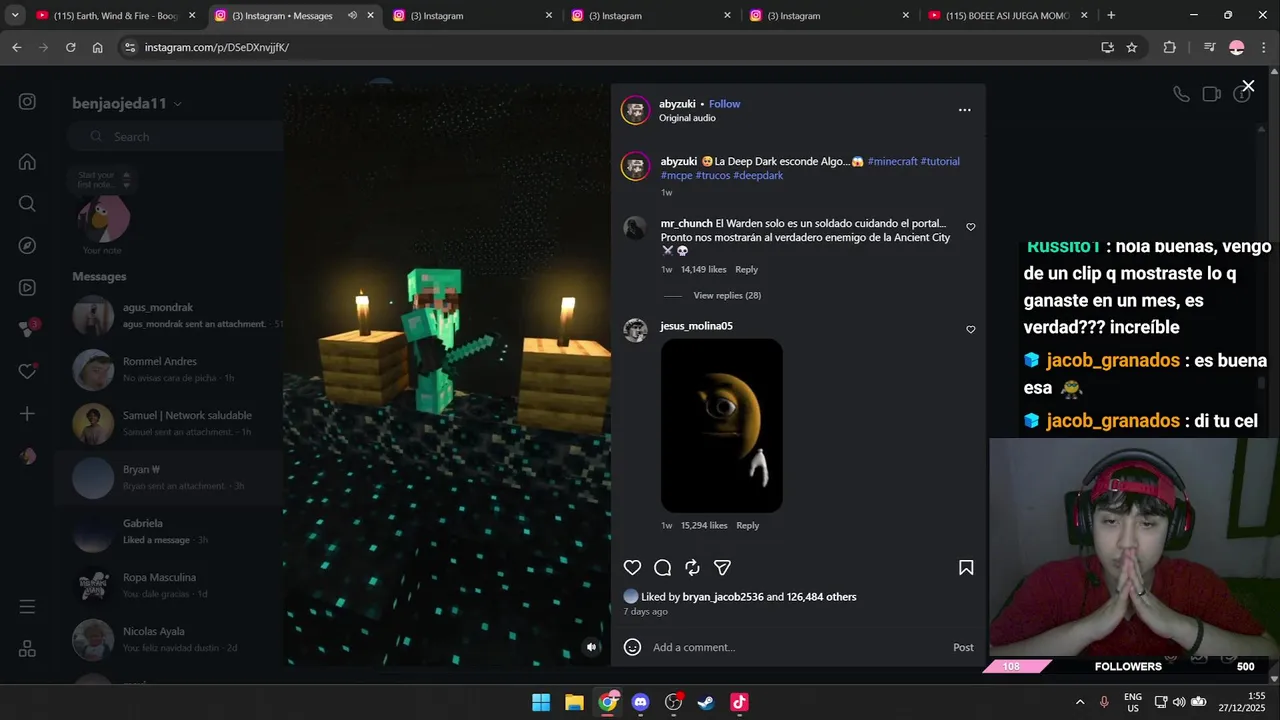The height and width of the screenshot is (720, 1280).
Task: Reply to mr_chunch's comment
Action: (747, 269)
